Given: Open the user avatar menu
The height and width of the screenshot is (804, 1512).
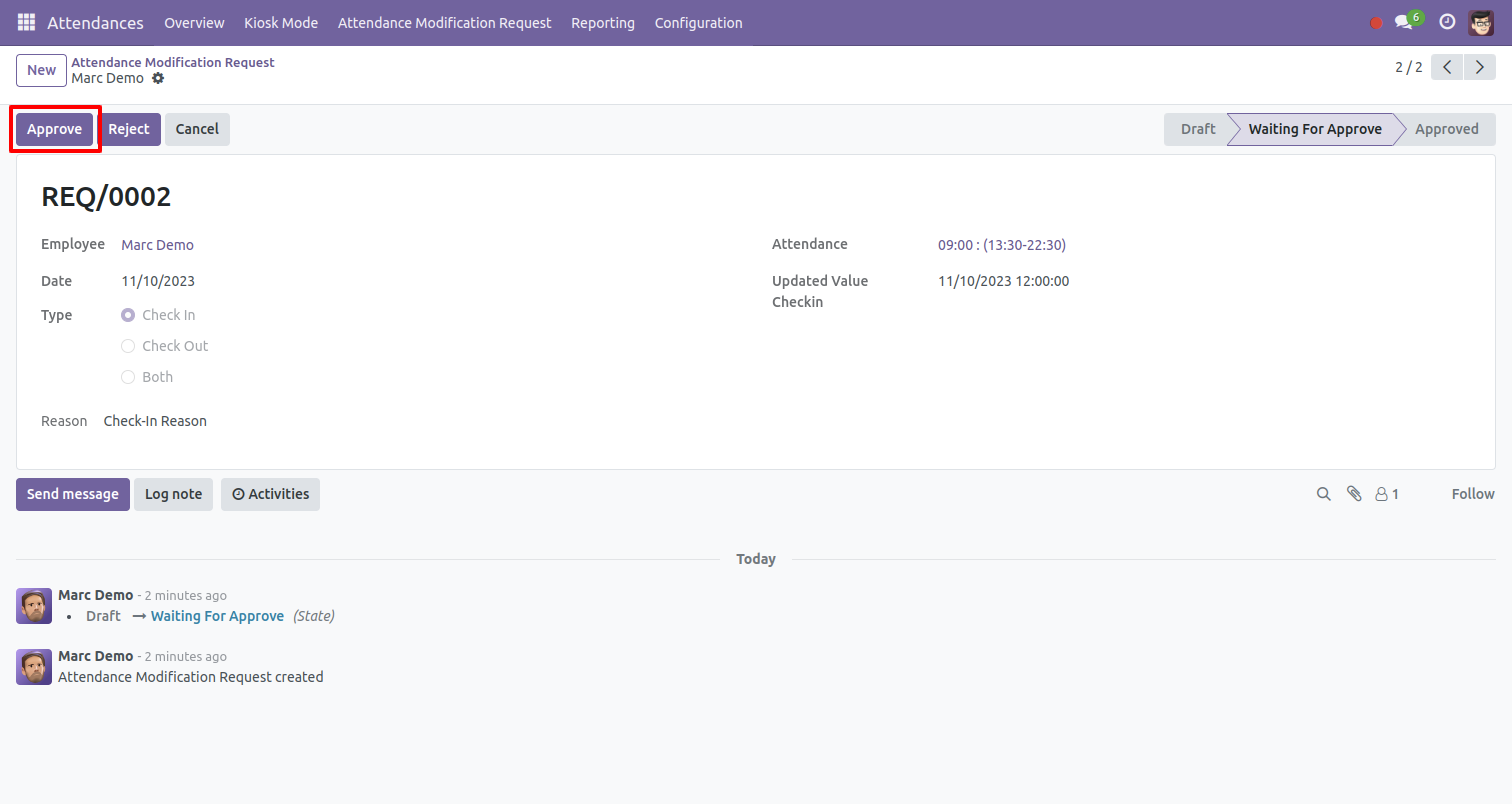Looking at the screenshot, I should pos(1481,22).
